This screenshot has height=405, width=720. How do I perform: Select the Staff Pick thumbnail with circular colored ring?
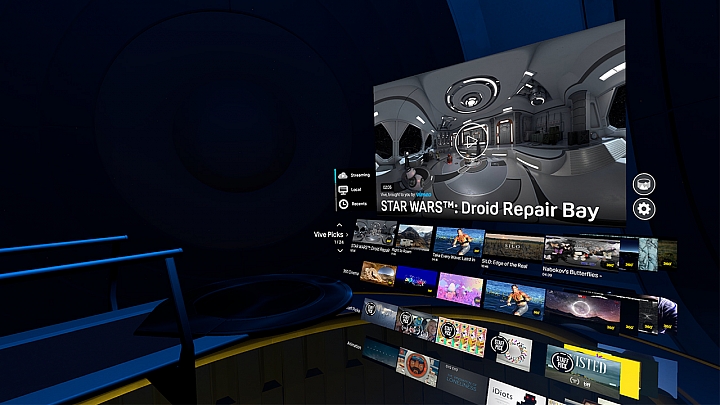click(511, 351)
